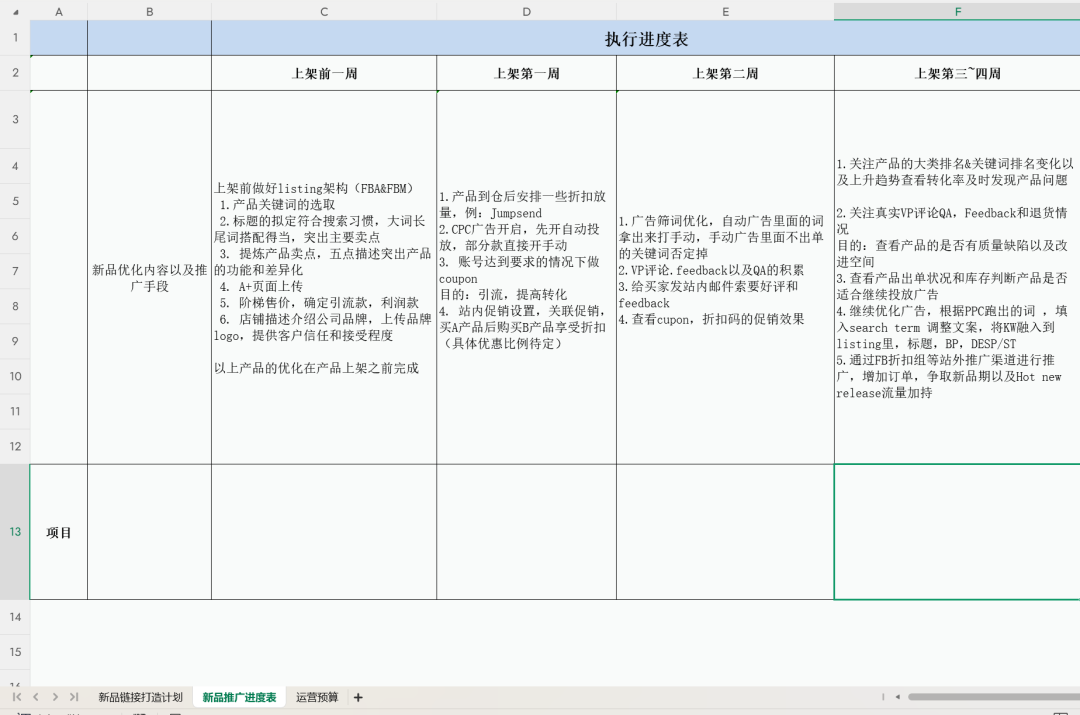Select cell about 广告筛词优化
This screenshot has width=1080, height=715.
click(725, 278)
